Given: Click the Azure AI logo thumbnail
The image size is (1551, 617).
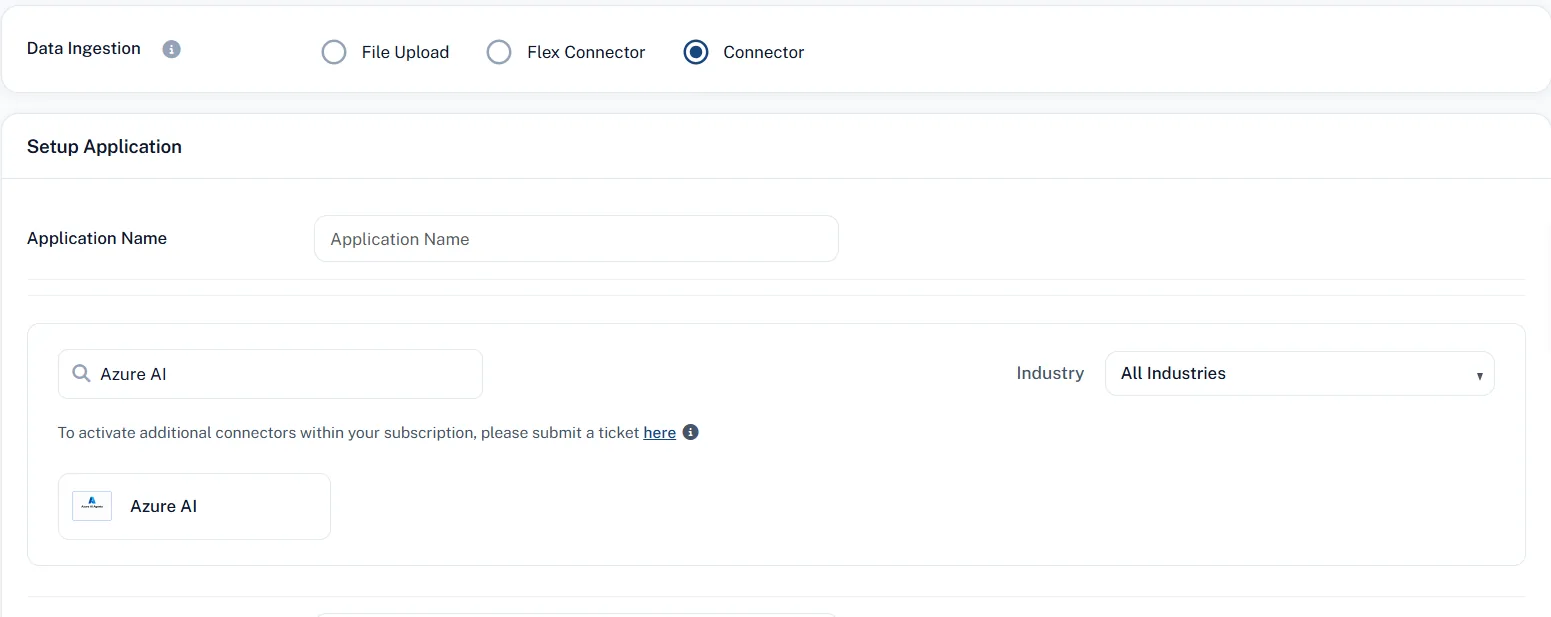Looking at the screenshot, I should click(x=92, y=506).
